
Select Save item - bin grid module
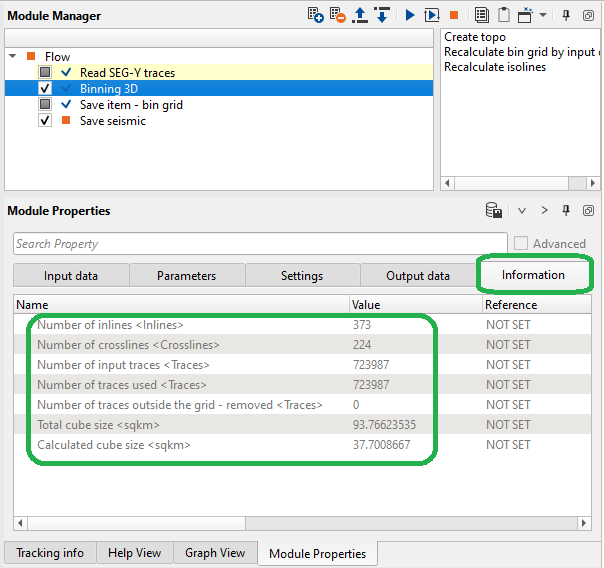[x=131, y=105]
